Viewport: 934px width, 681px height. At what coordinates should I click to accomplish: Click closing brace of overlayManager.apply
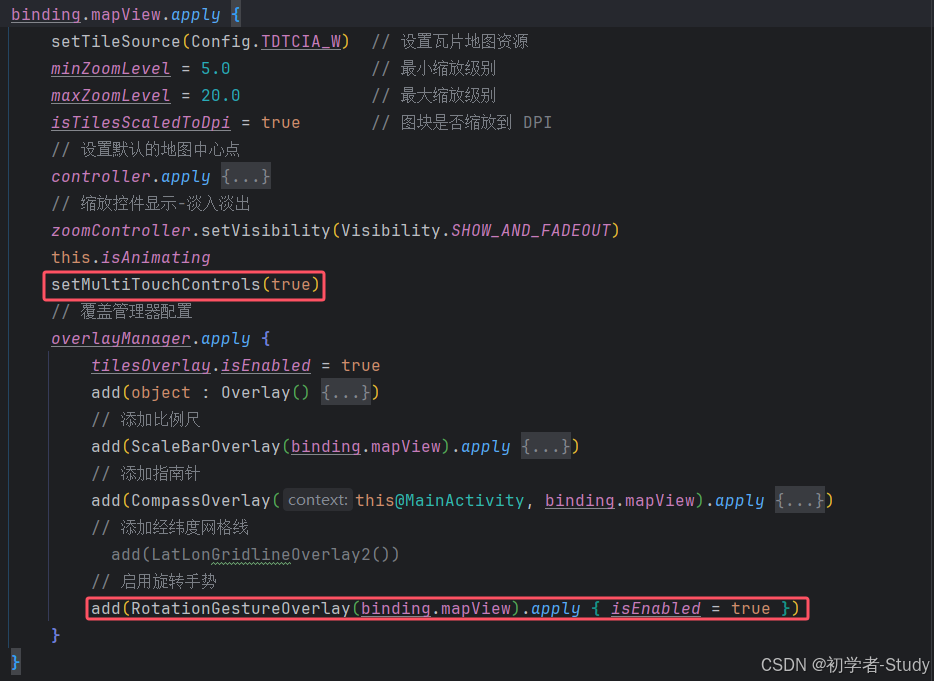(55, 635)
